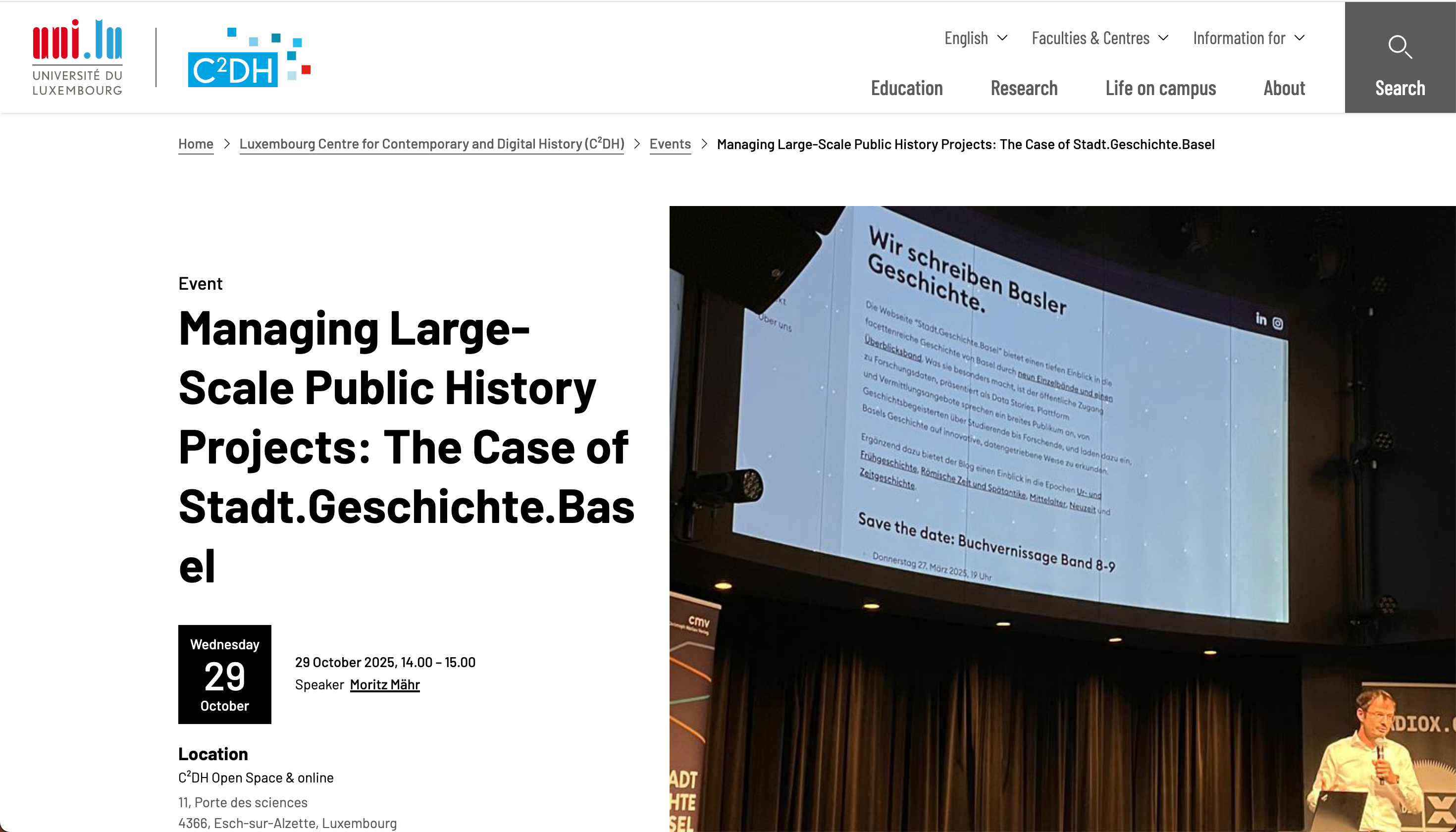Open speaker Moritz Mähr profile link
This screenshot has height=832, width=1456.
(385, 684)
